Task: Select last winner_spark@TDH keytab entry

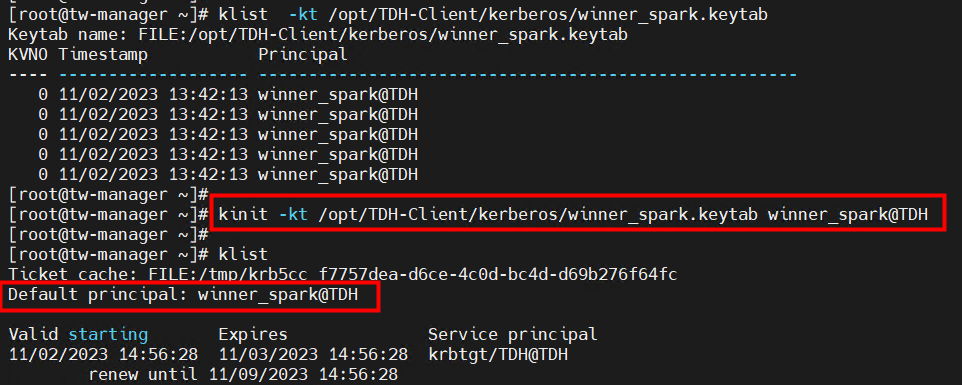Action: pos(338,175)
